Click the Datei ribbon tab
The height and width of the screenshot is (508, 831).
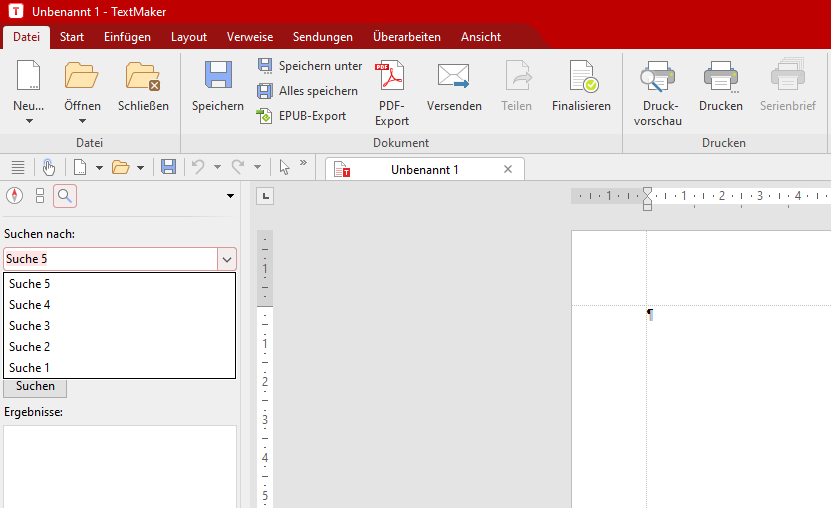(x=26, y=37)
